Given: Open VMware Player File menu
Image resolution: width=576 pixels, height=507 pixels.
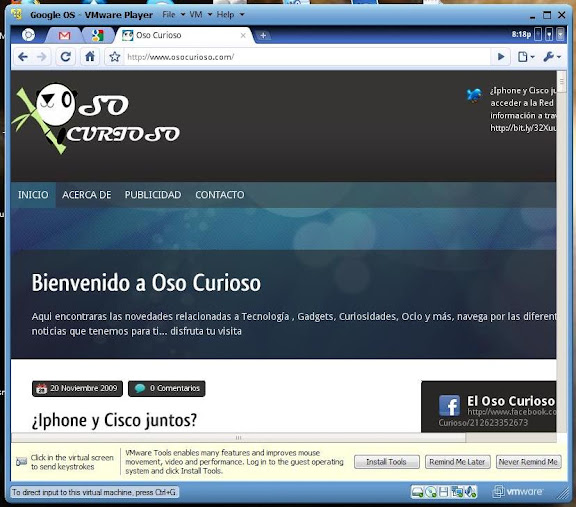Looking at the screenshot, I should click(173, 15).
